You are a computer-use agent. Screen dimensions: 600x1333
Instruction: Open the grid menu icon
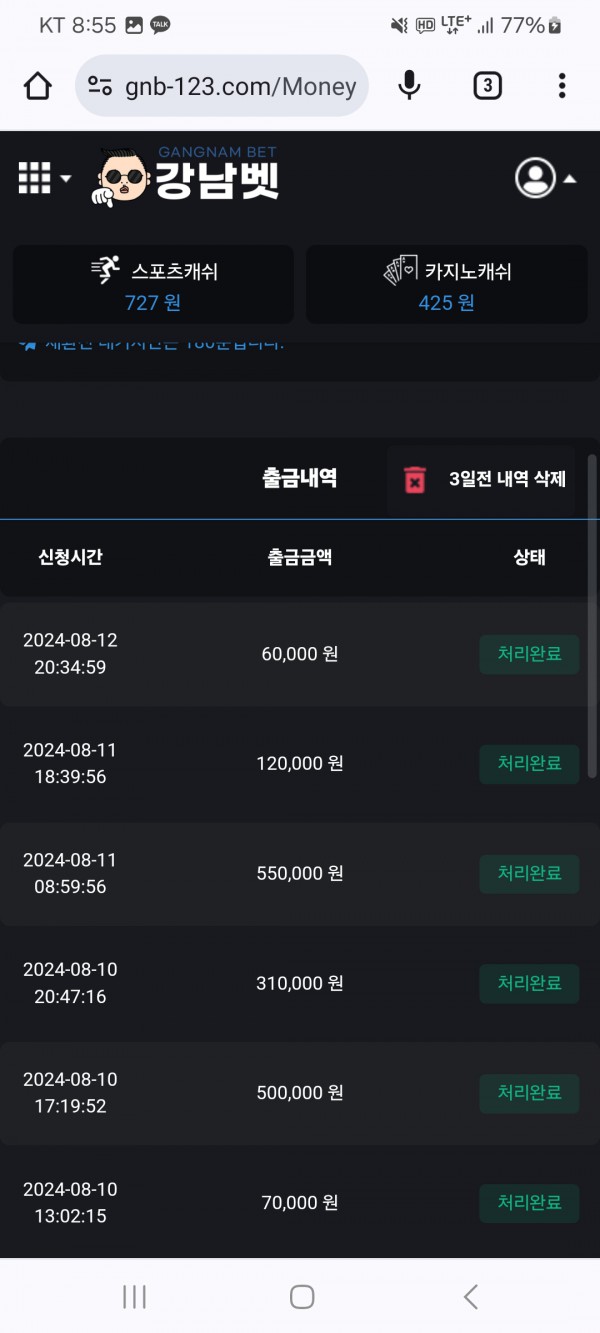(x=34, y=178)
